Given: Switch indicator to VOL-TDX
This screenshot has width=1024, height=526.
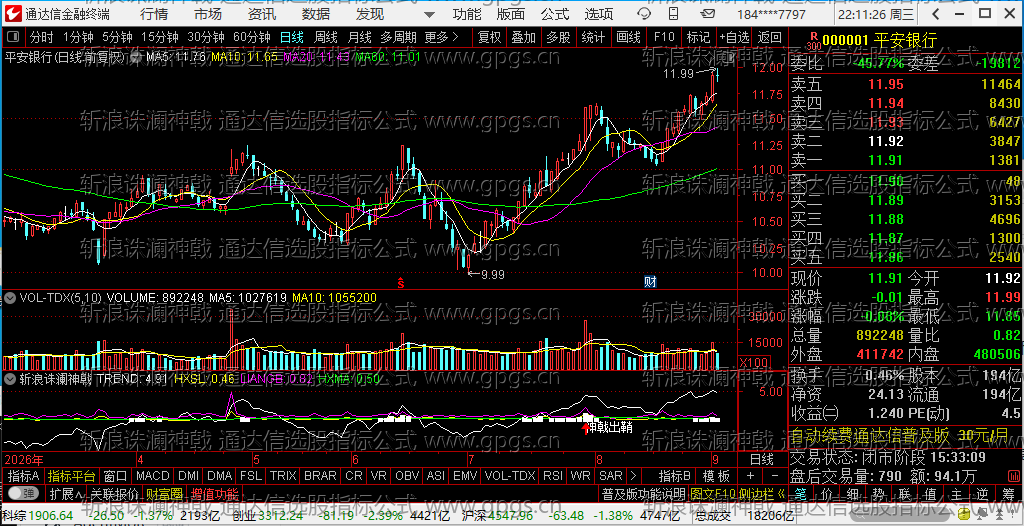Looking at the screenshot, I should [x=510, y=476].
